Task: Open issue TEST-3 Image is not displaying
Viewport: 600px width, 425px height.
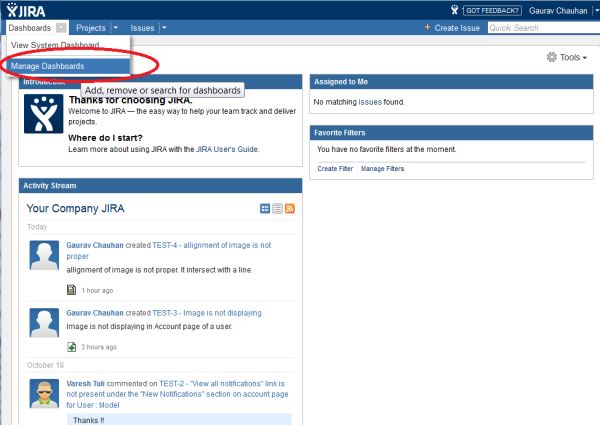Action: (x=207, y=313)
